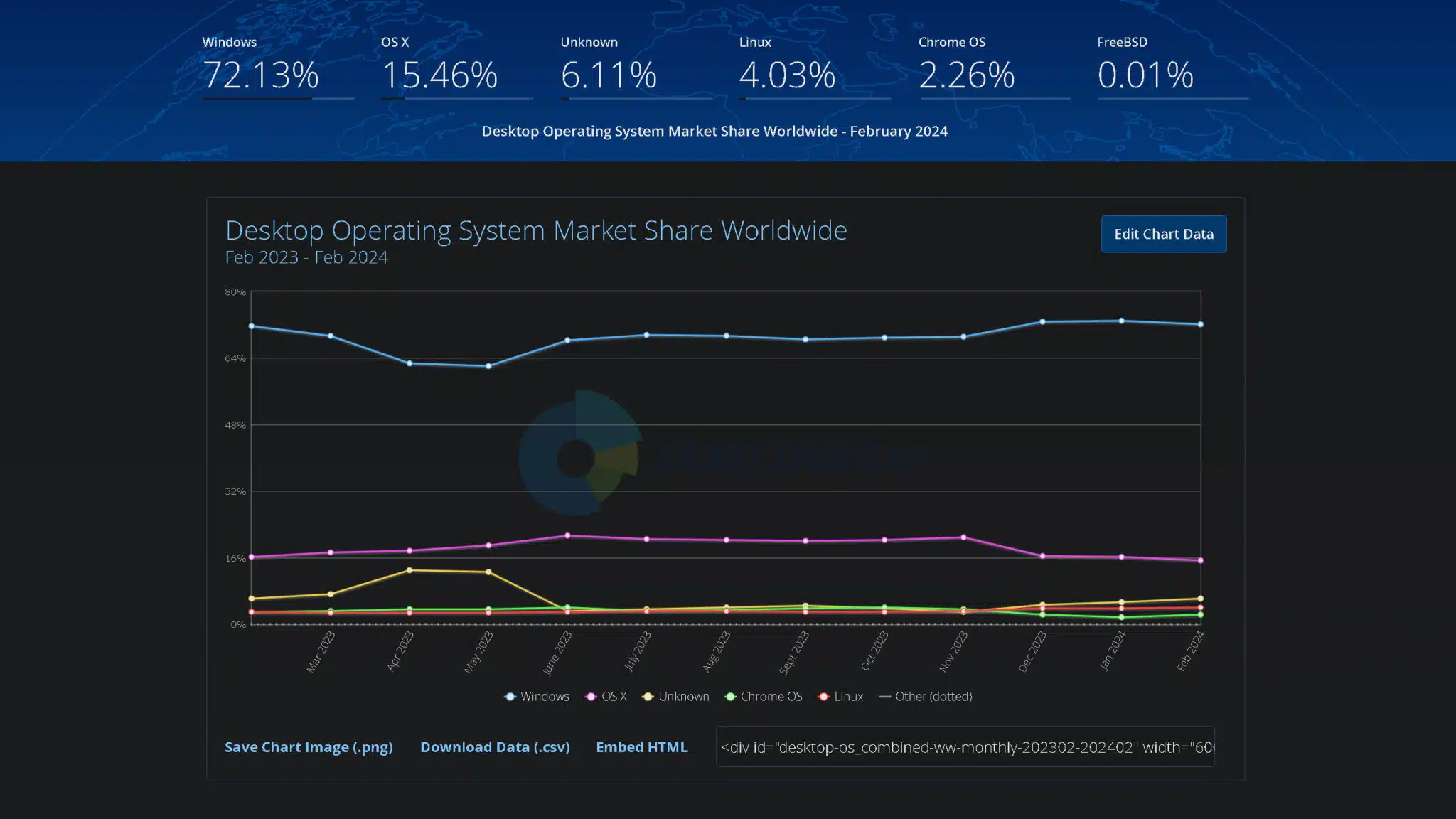Click the blue Windows legend marker
The image size is (1456, 819).
(x=510, y=697)
